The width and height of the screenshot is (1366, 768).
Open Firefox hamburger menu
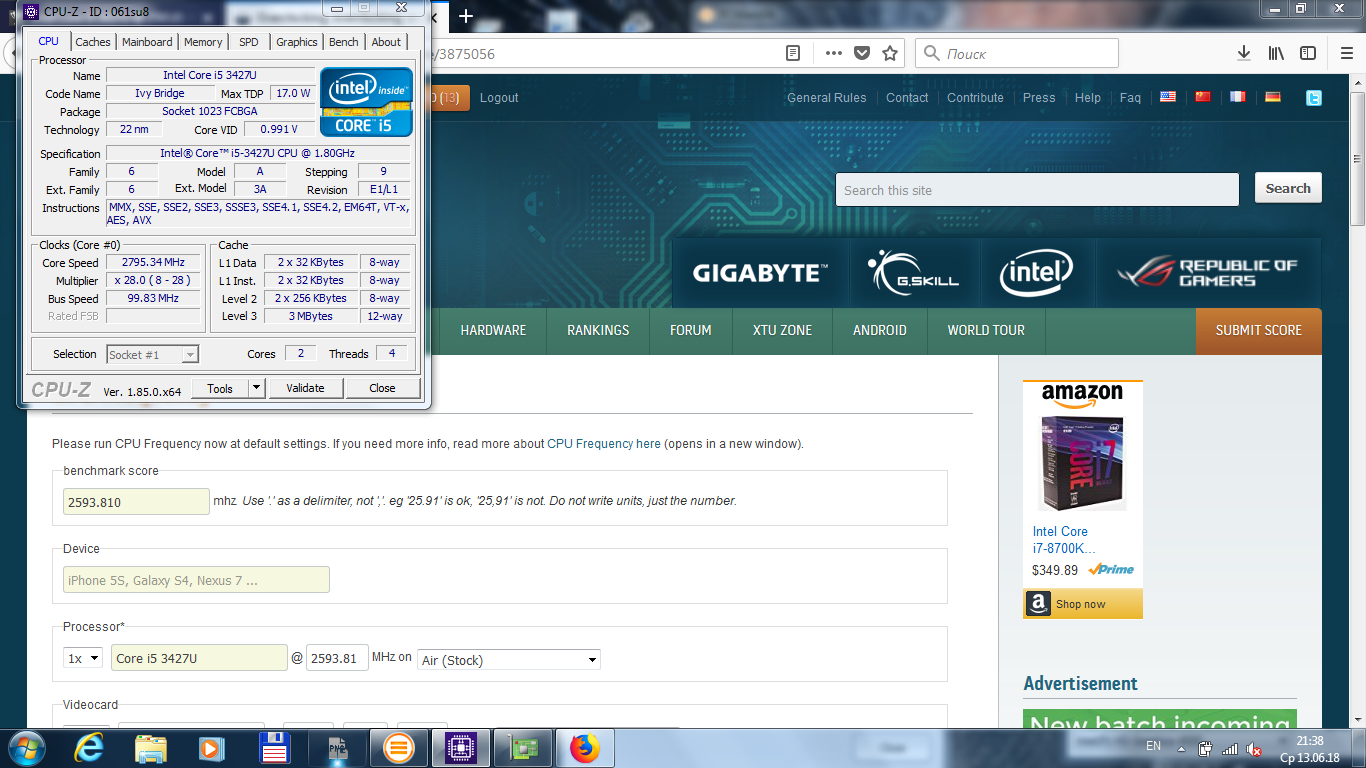(x=1346, y=53)
